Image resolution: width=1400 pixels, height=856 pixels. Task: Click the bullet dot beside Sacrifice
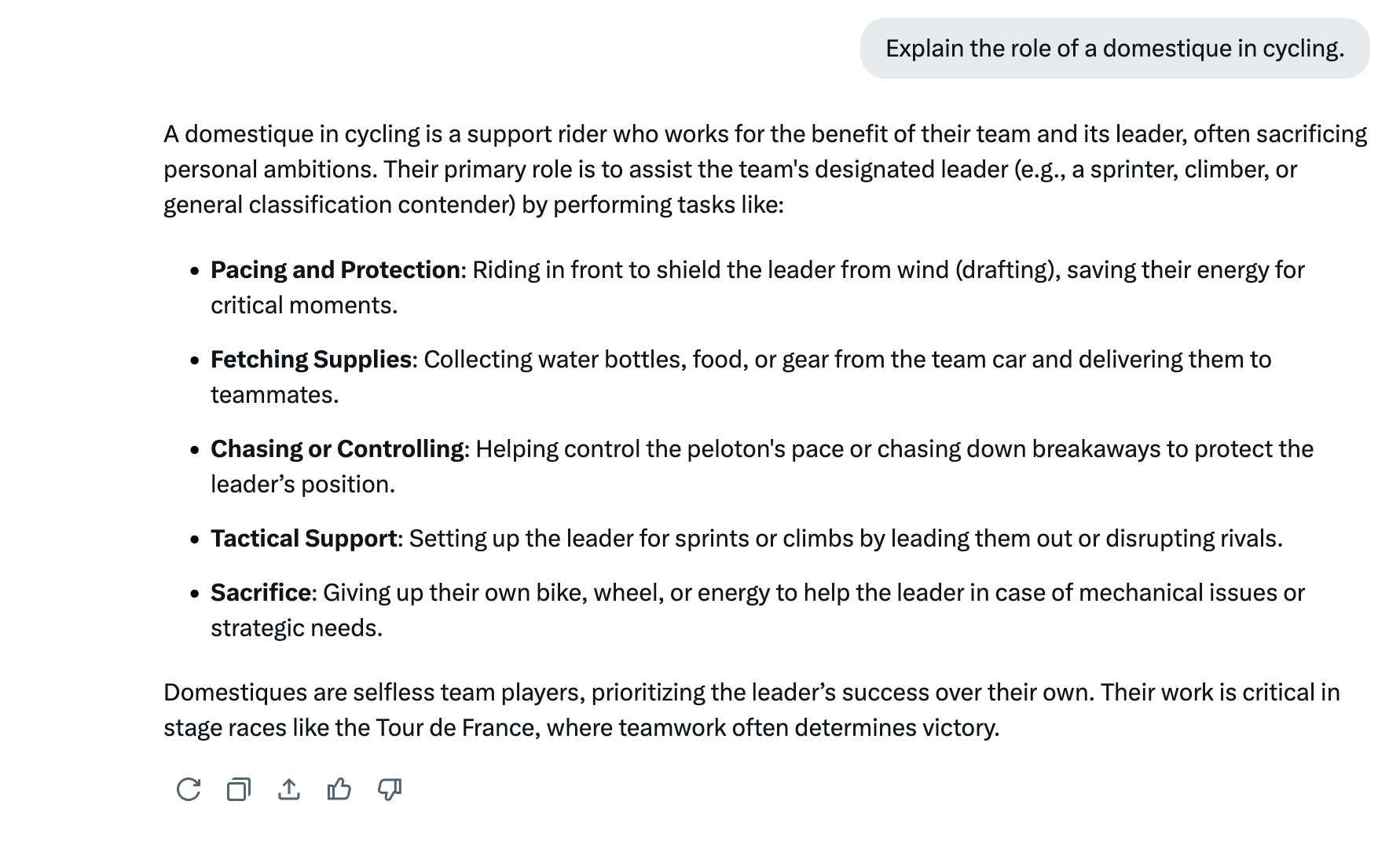(195, 594)
